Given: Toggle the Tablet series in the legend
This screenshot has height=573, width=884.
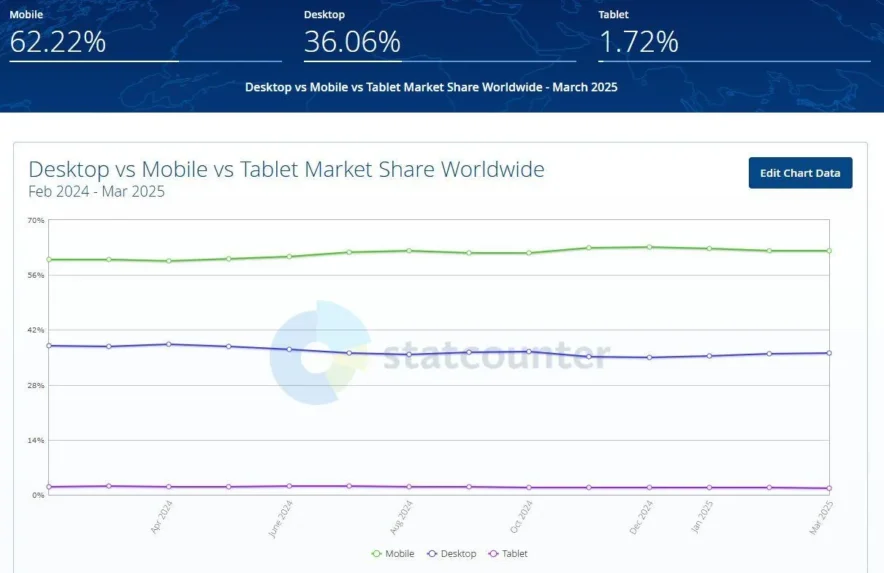Looking at the screenshot, I should pyautogui.click(x=508, y=553).
